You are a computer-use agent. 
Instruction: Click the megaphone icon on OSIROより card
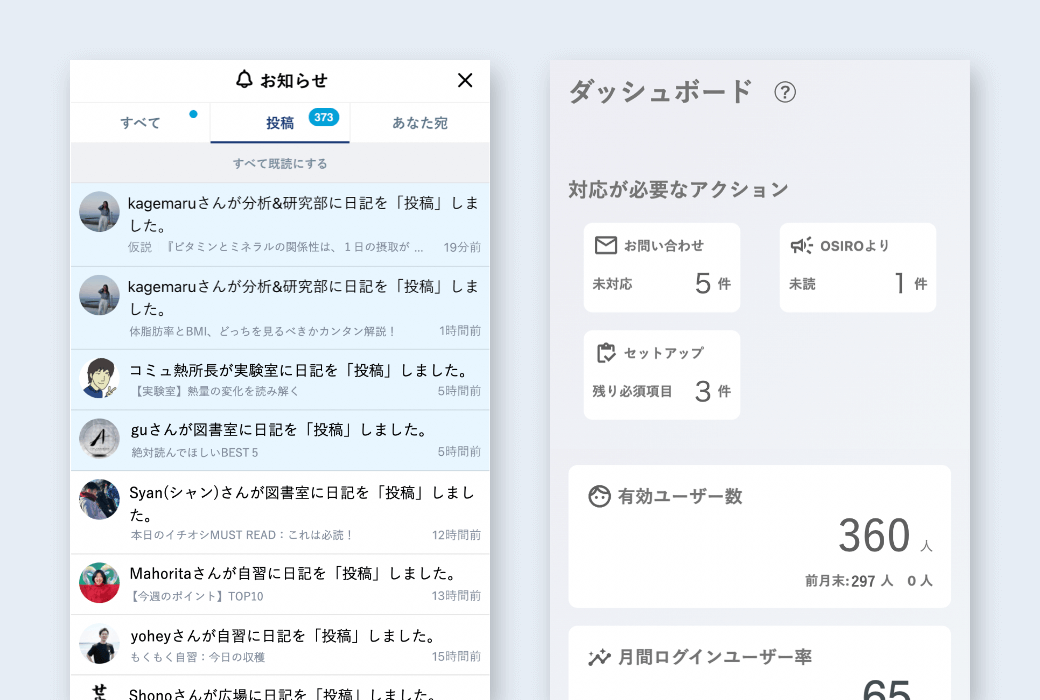[x=801, y=246]
